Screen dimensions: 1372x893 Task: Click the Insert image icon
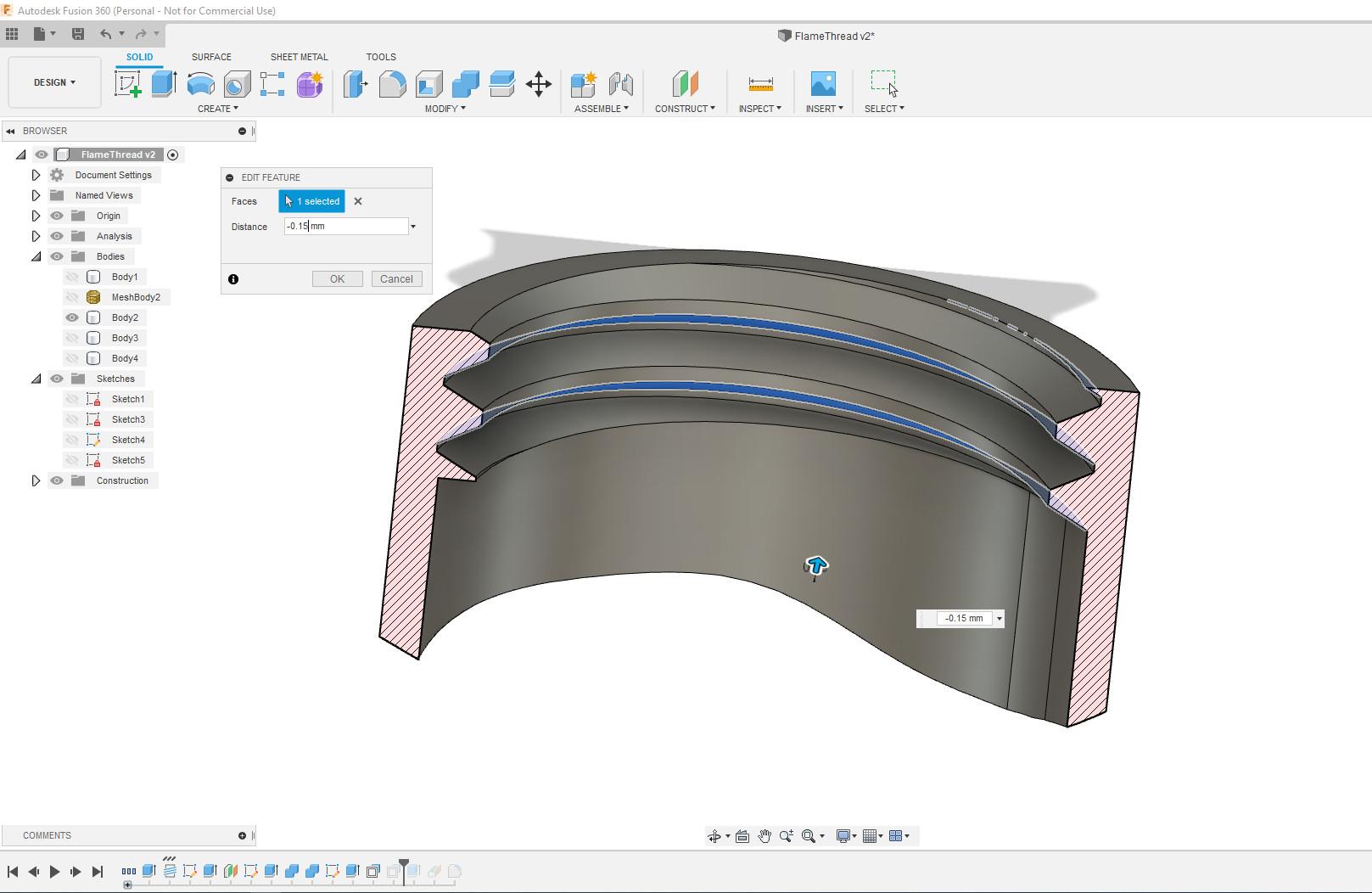(823, 84)
